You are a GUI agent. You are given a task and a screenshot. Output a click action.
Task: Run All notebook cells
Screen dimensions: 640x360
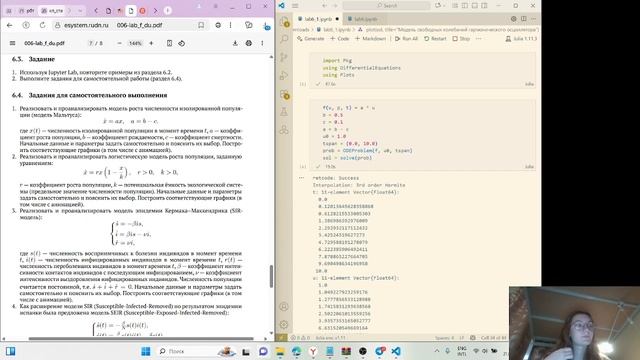point(406,39)
